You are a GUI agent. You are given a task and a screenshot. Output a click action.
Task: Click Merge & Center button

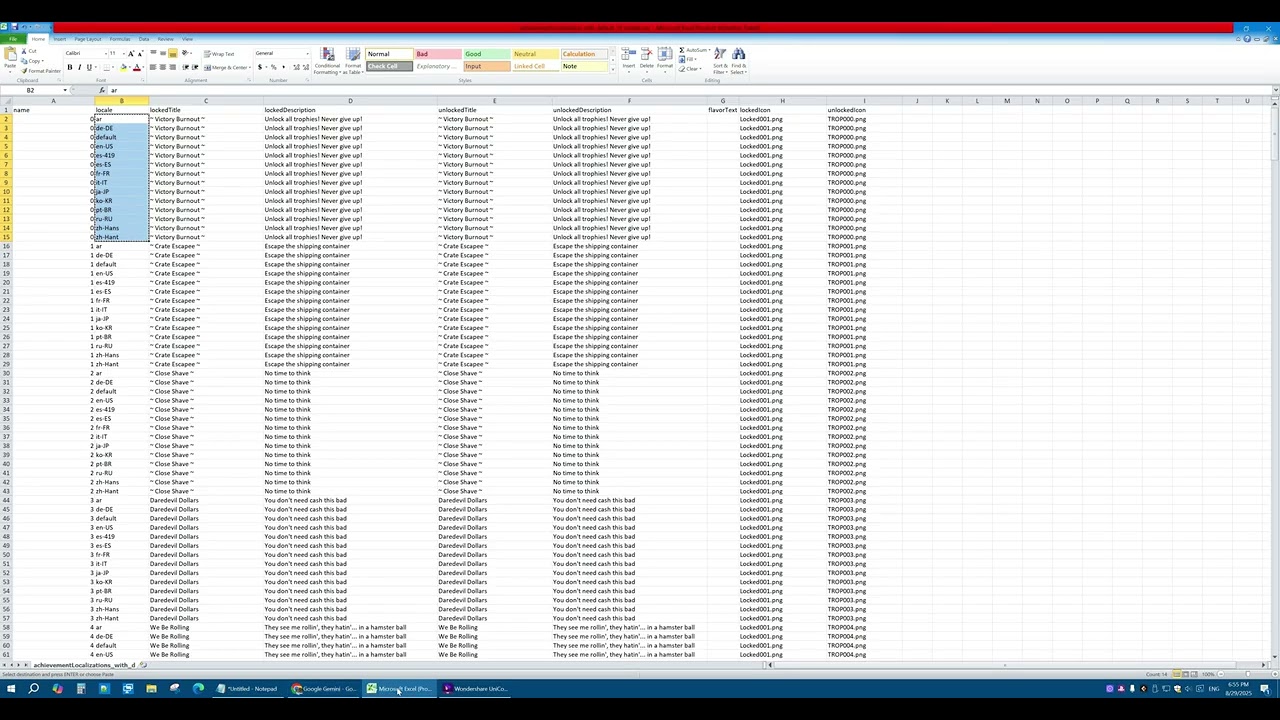click(227, 67)
